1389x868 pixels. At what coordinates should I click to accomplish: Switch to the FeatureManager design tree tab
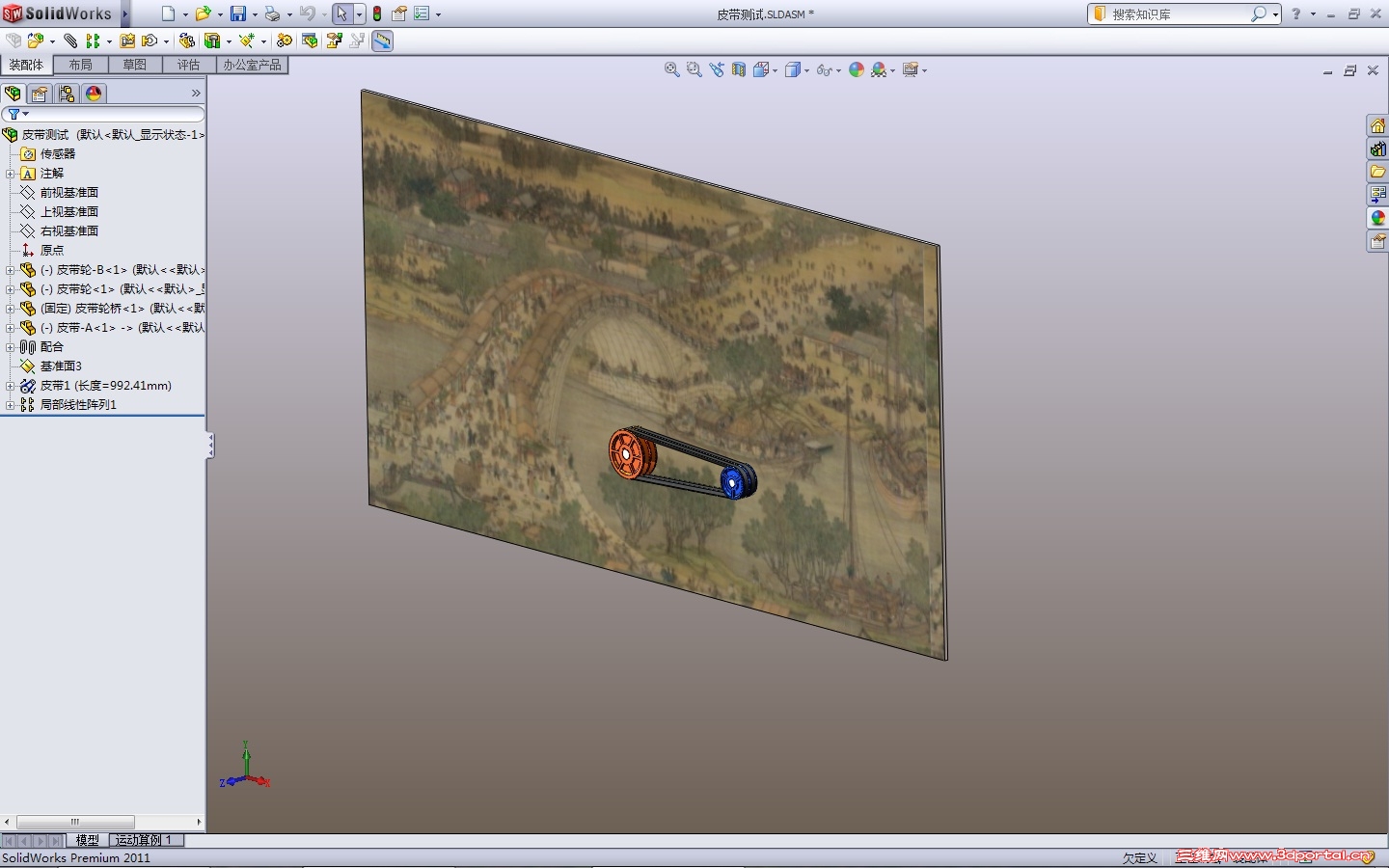pyautogui.click(x=13, y=94)
